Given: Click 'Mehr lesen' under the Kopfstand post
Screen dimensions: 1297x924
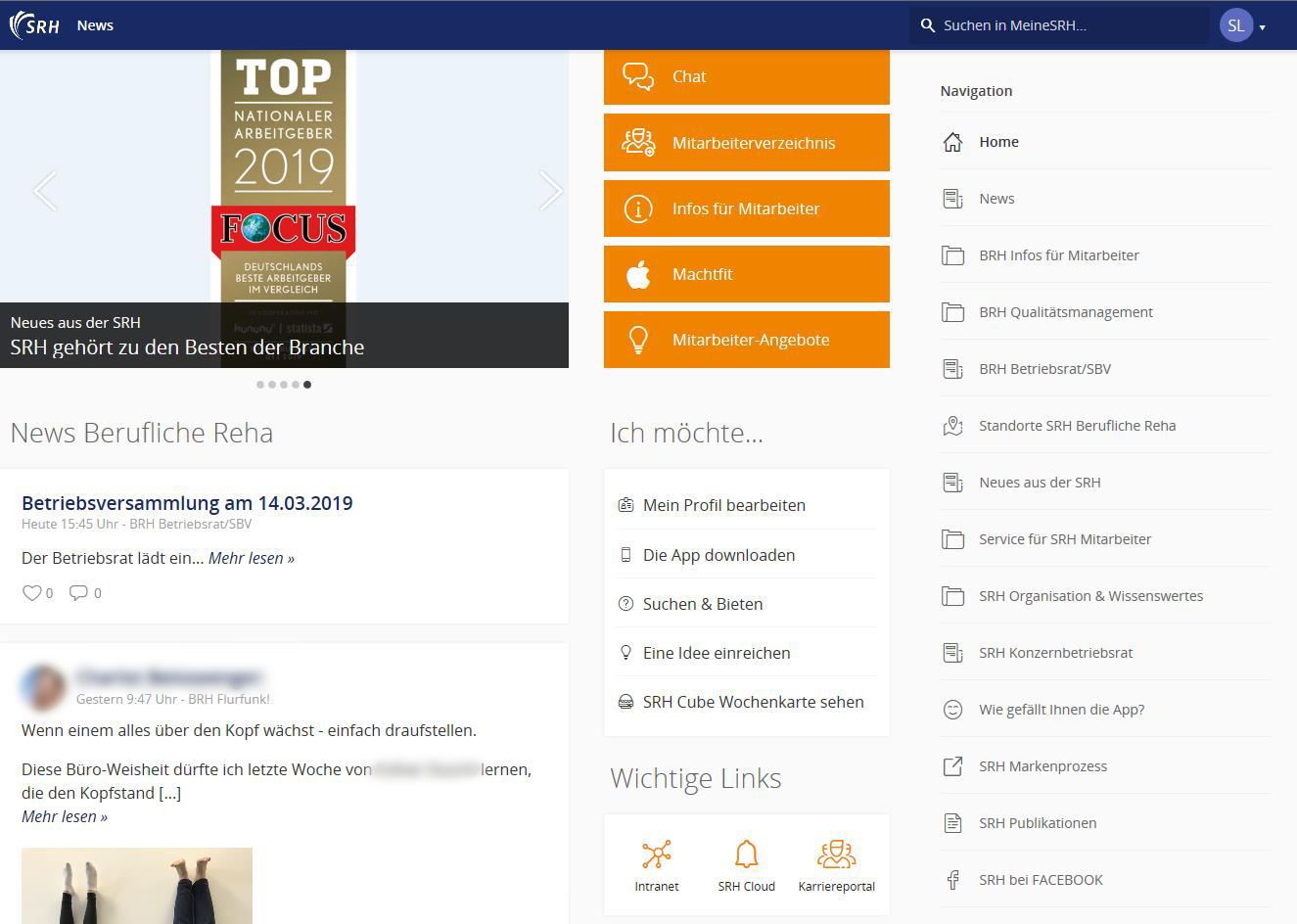Looking at the screenshot, I should (65, 816).
